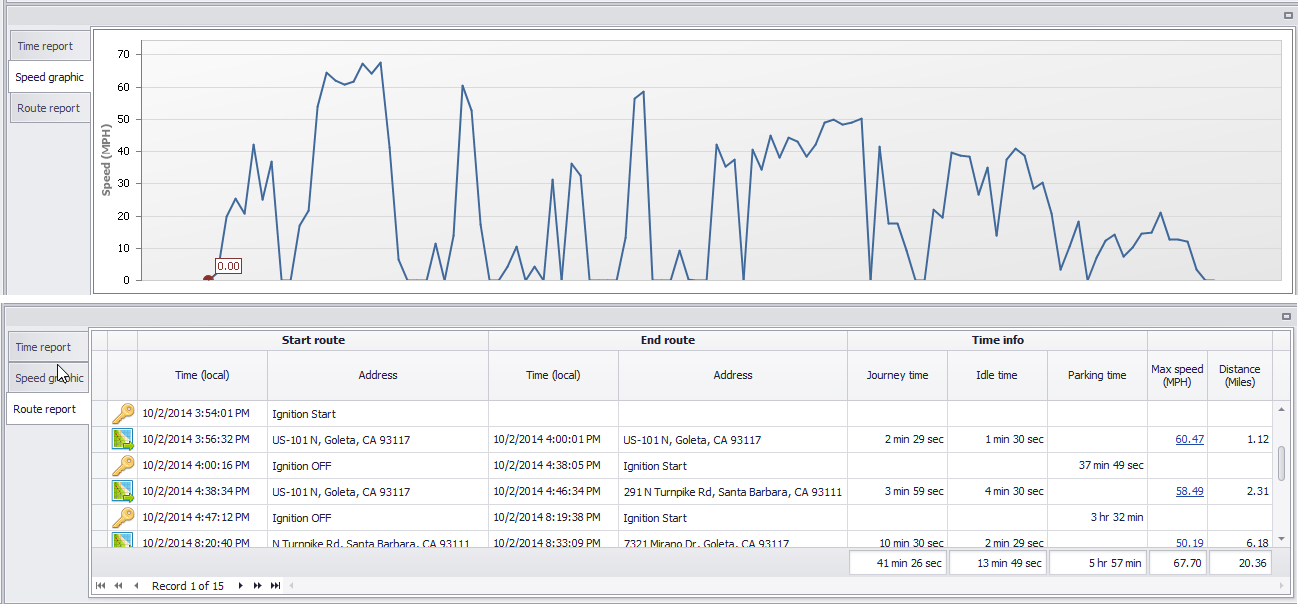Click key icon for 4:47:12 PM Ignition OFF
The height and width of the screenshot is (608, 1298).
[x=122, y=517]
